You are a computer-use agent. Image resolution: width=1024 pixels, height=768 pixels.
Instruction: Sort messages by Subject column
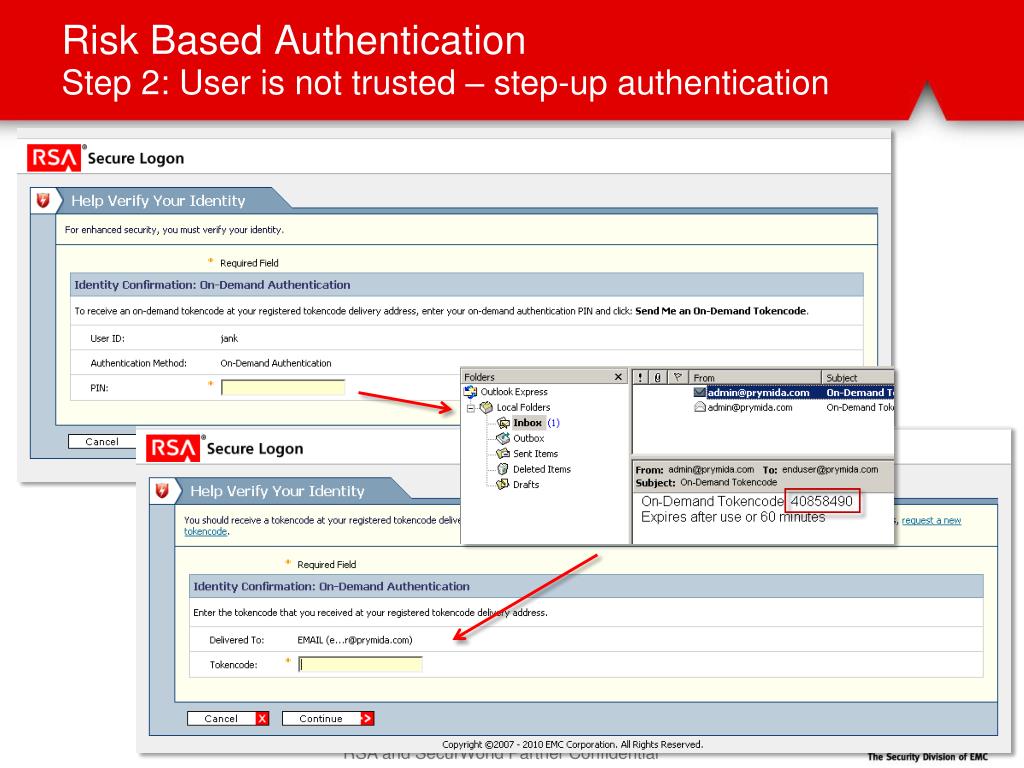click(x=857, y=377)
